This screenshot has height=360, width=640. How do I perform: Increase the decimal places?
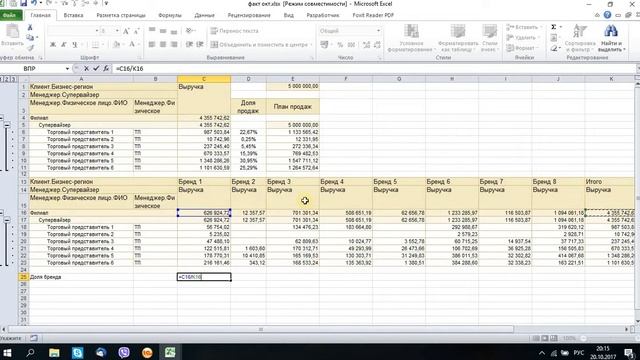pyautogui.click(x=366, y=44)
